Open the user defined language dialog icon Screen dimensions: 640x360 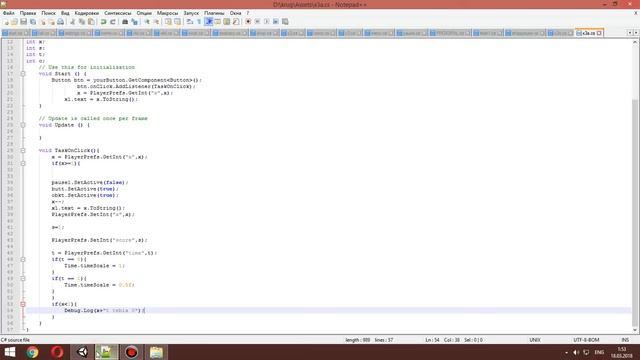point(218,22)
